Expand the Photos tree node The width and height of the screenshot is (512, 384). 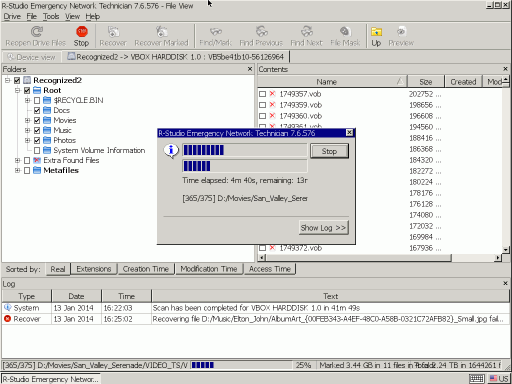pyautogui.click(x=28, y=140)
